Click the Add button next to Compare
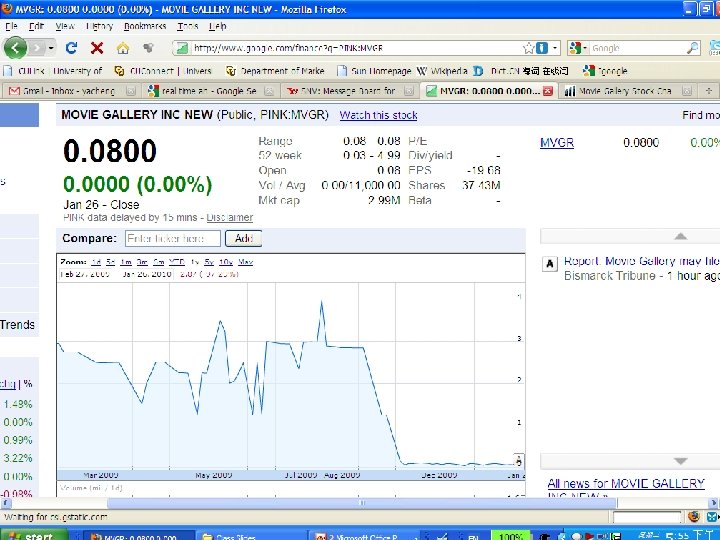This screenshot has width=720, height=540. 243,238
